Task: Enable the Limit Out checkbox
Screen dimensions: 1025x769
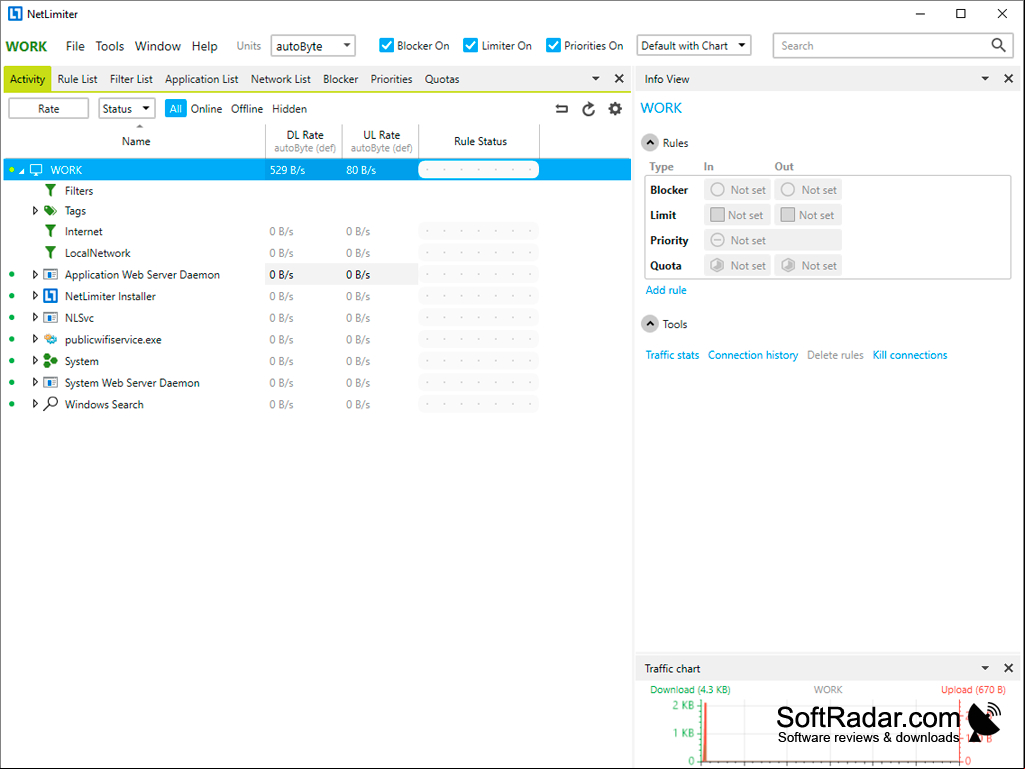Action: pyautogui.click(x=788, y=214)
